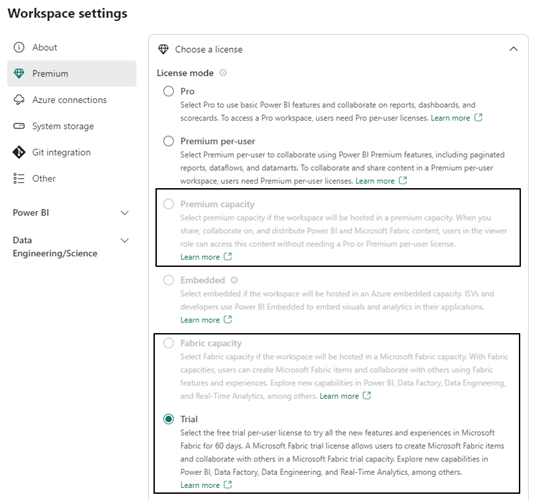
Task: Open Learn more link under Embedded
Action: click(200, 320)
